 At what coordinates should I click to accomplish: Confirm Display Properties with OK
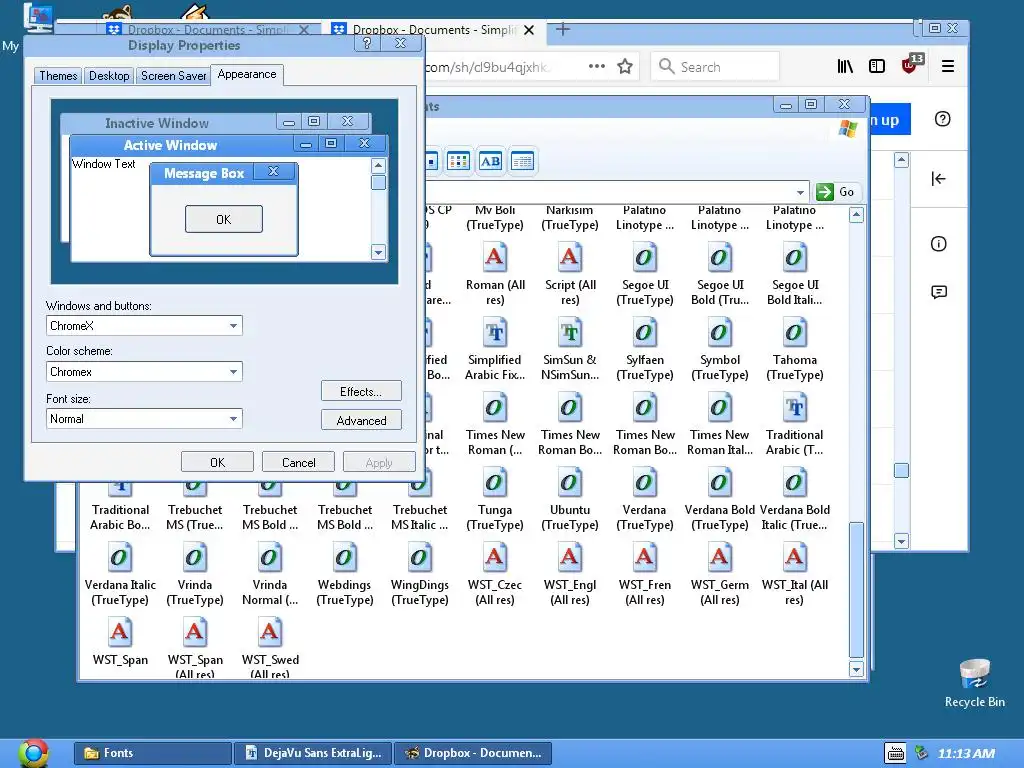[217, 462]
